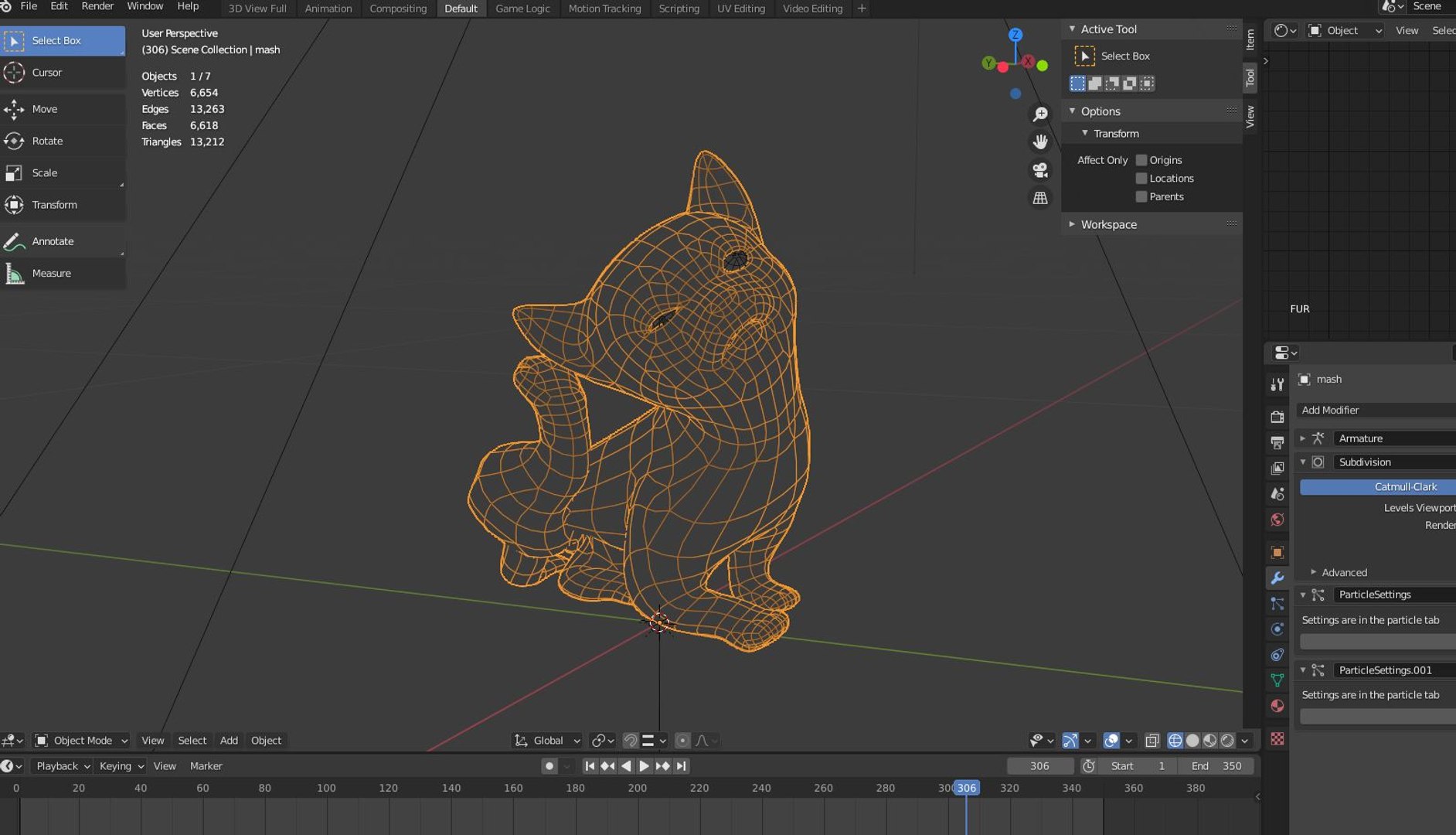
Task: Open the View Layer properties tab
Action: click(1277, 469)
